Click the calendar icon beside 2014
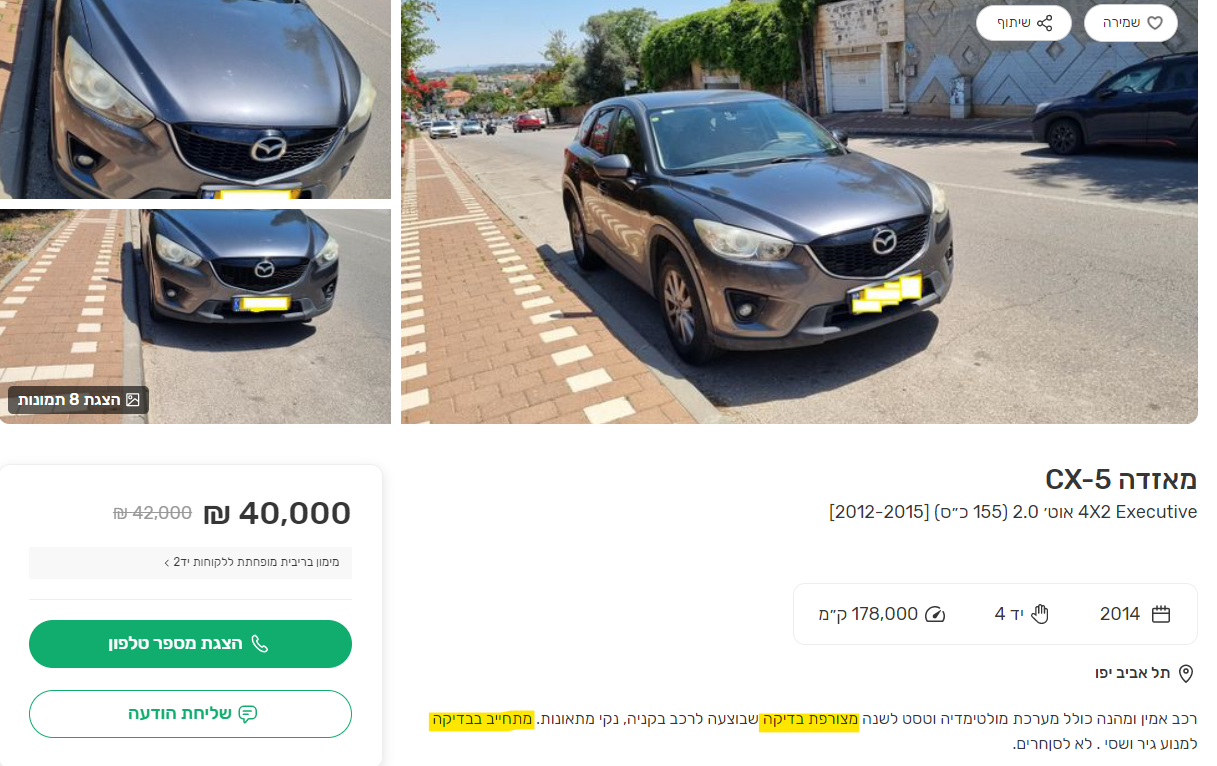The width and height of the screenshot is (1217, 766). [1161, 614]
